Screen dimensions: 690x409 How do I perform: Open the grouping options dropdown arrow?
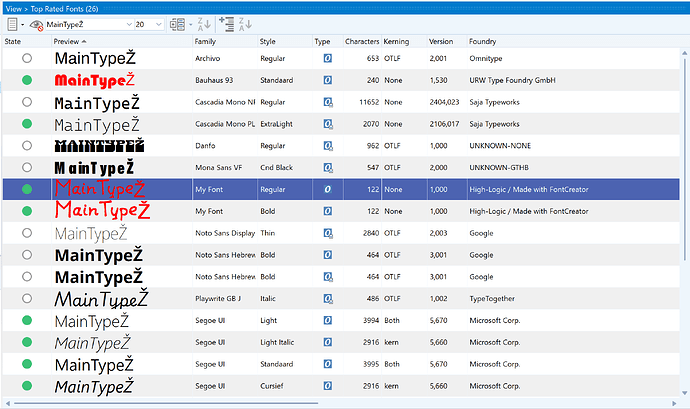pos(191,25)
